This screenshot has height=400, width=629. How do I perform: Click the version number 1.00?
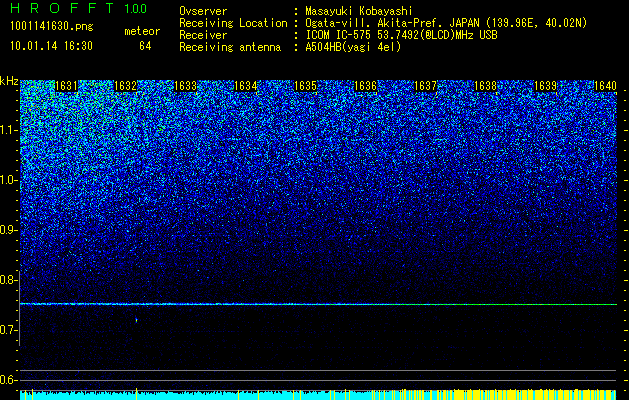(136, 8)
